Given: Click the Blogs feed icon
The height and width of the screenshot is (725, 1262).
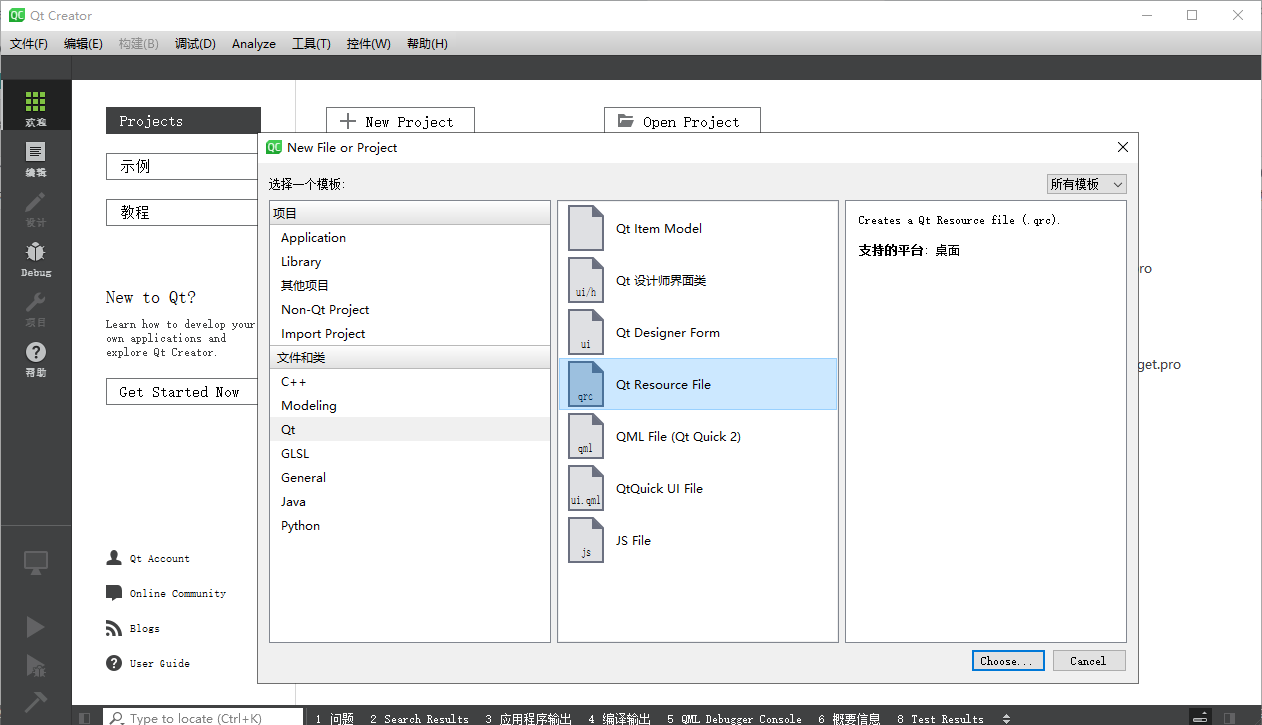Looking at the screenshot, I should coord(114,628).
